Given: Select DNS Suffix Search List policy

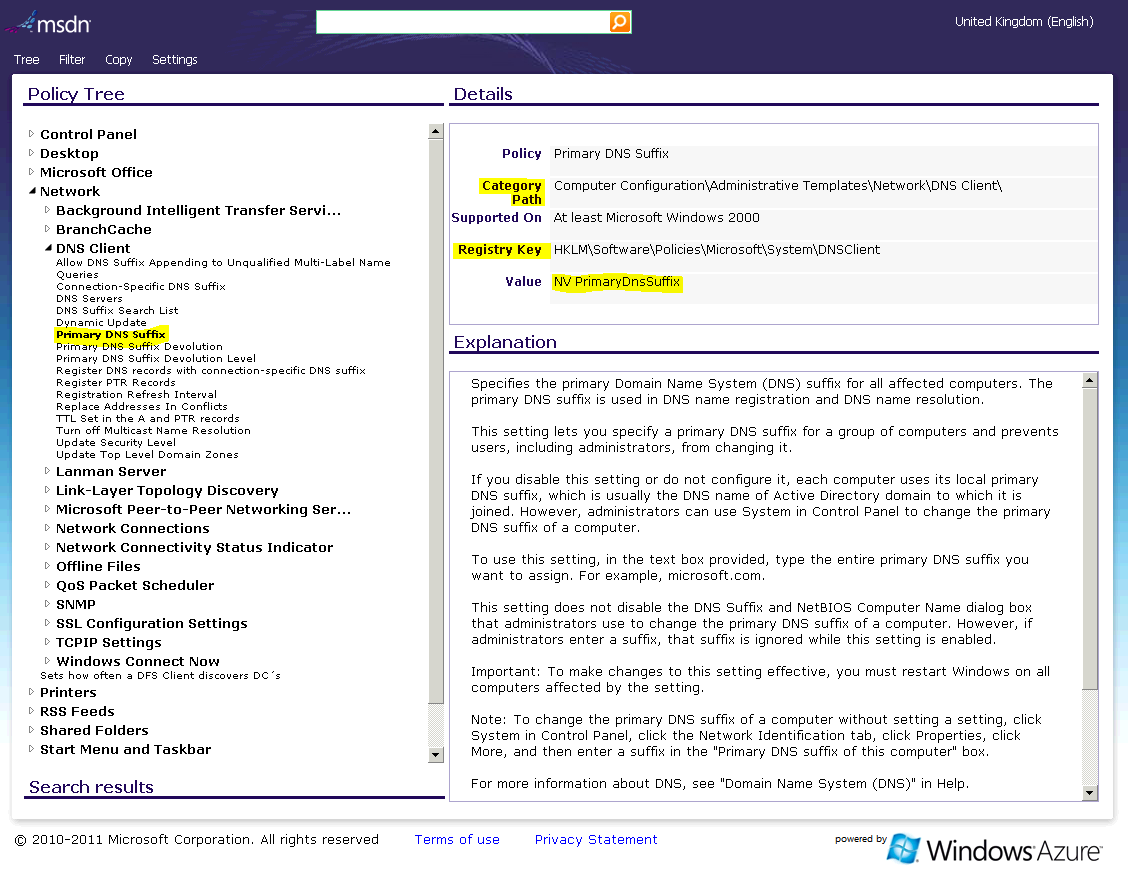Looking at the screenshot, I should pyautogui.click(x=117, y=311).
